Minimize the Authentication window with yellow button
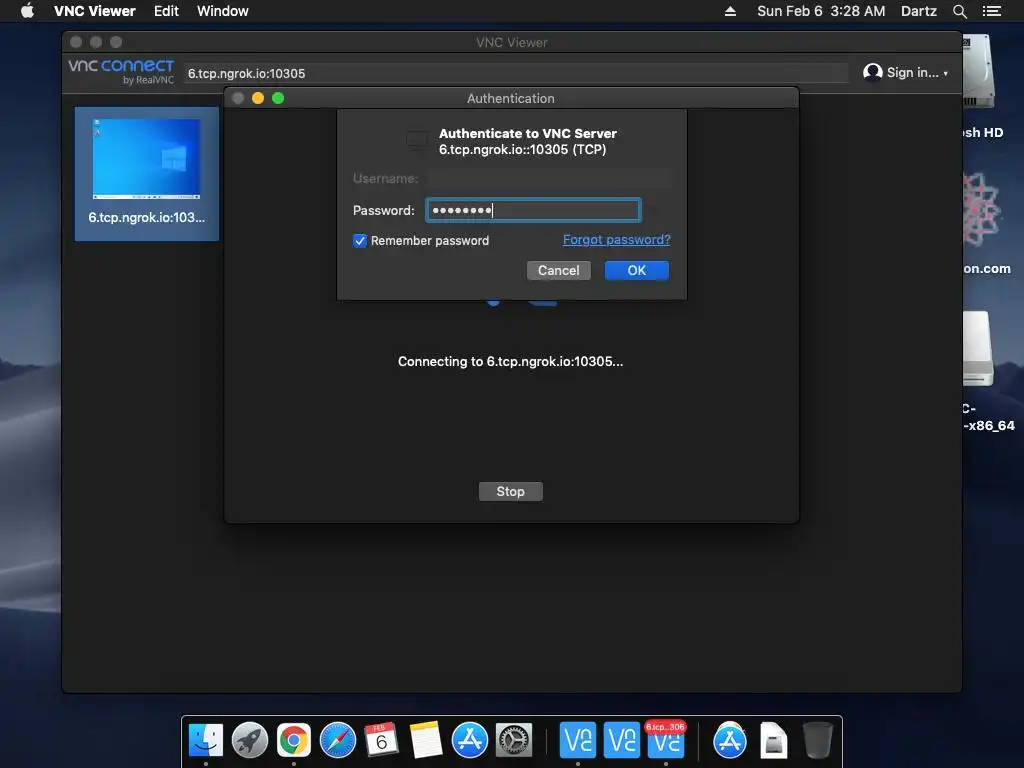1024x768 pixels. coord(258,98)
